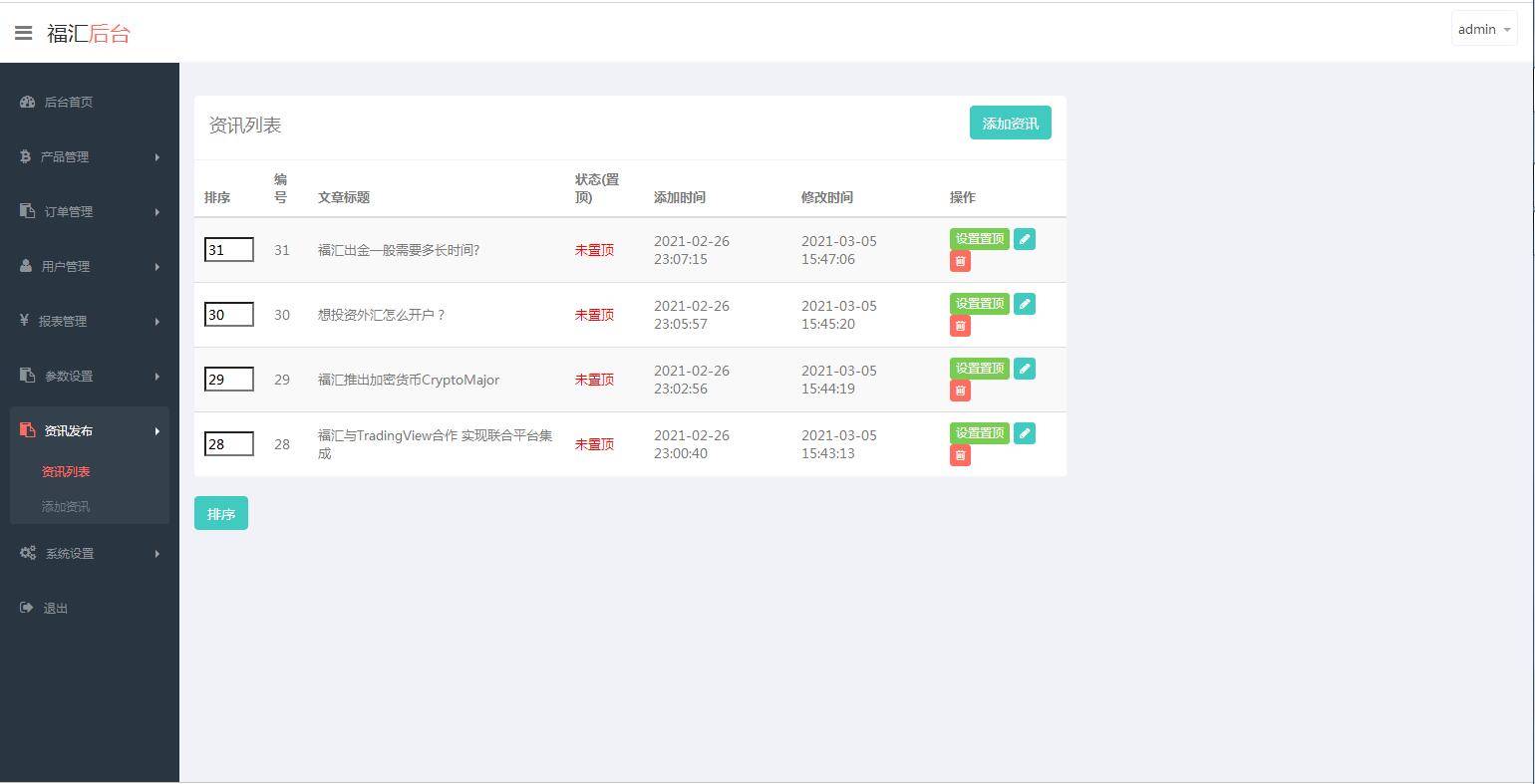1535x784 pixels.
Task: Open the 后台首页 dashboard icon in sidebar
Action: (25, 102)
